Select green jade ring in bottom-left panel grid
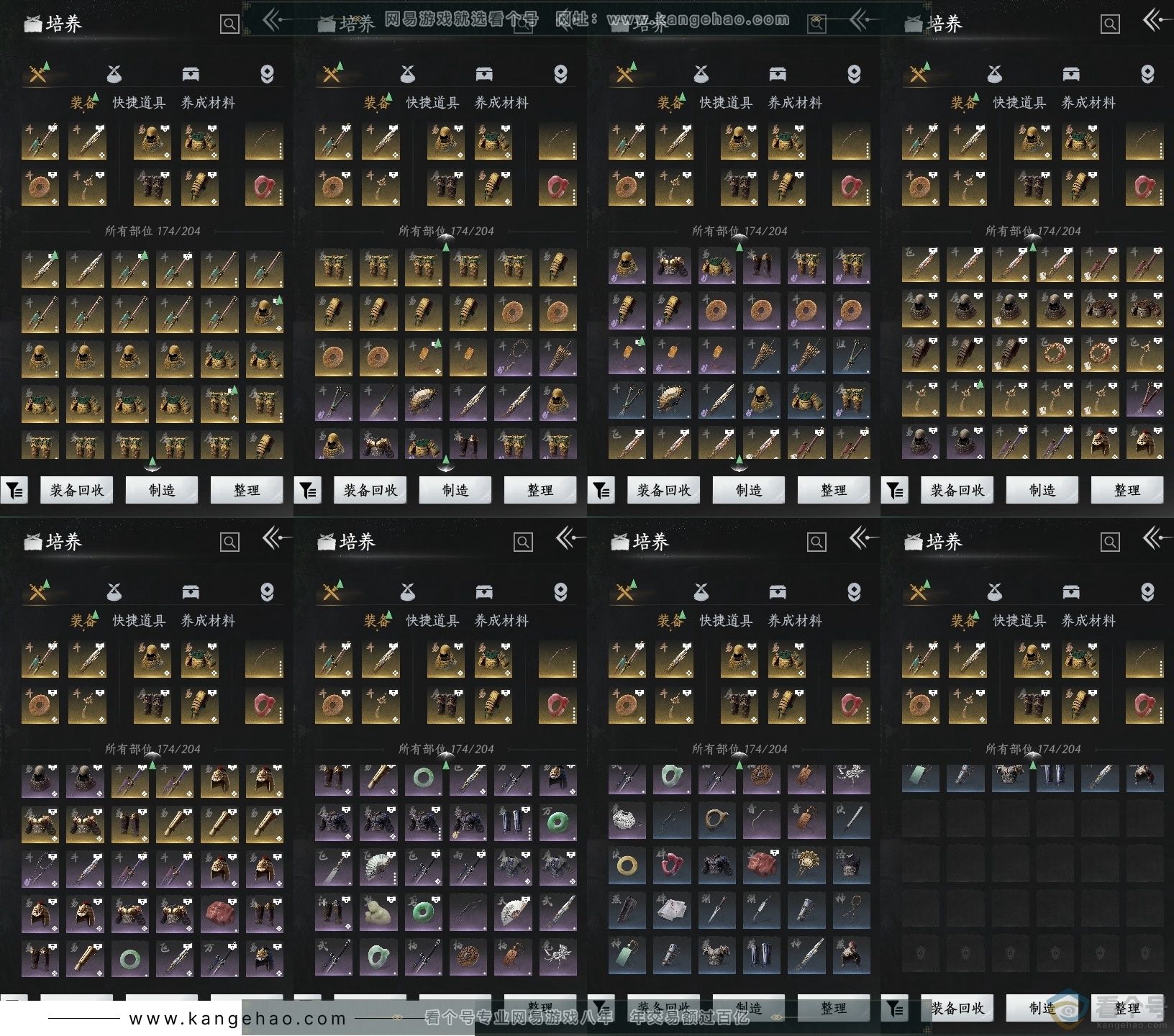Screen dimensions: 1174x1036 click(129, 958)
